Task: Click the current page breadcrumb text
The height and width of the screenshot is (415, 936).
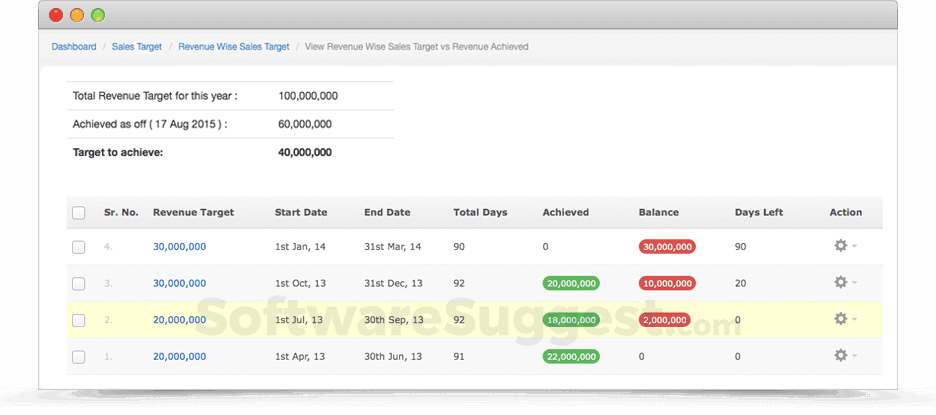Action: [x=417, y=47]
